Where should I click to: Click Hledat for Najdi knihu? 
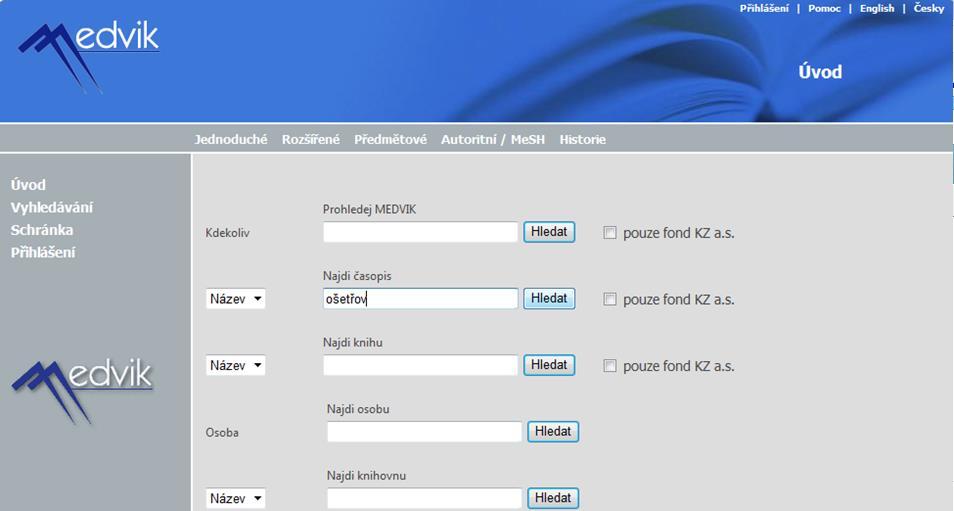coord(549,364)
